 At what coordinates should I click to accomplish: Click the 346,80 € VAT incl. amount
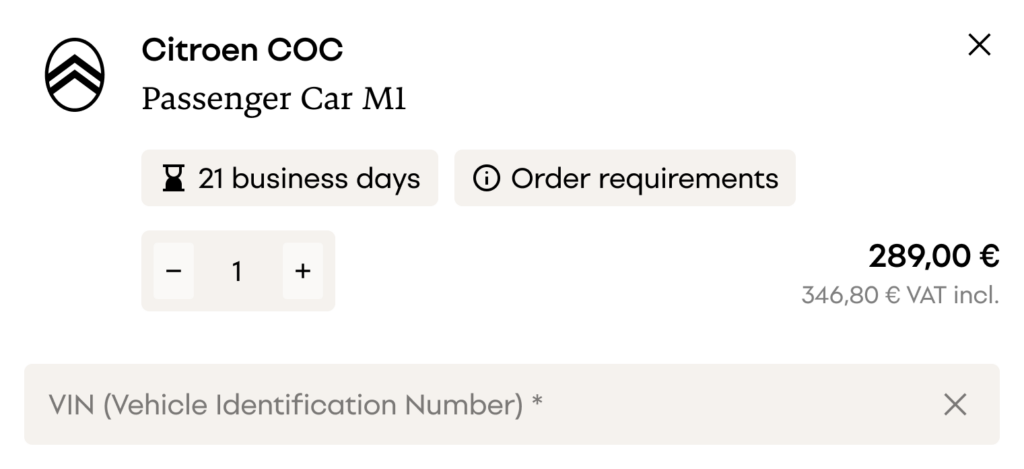click(899, 296)
